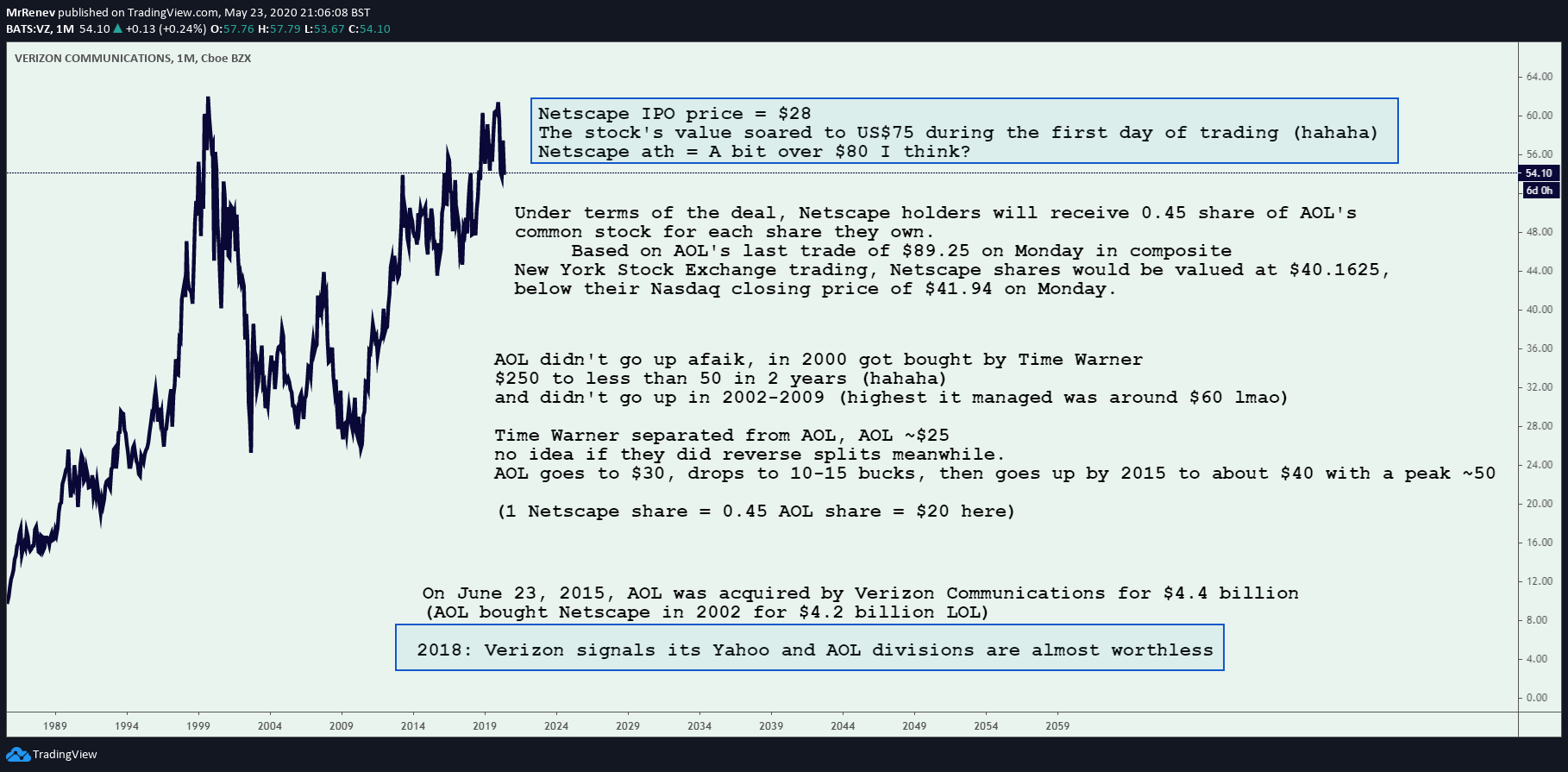Viewport: 1568px width, 772px height.
Task: Click the 2019 year on time axis
Action: pos(485,726)
